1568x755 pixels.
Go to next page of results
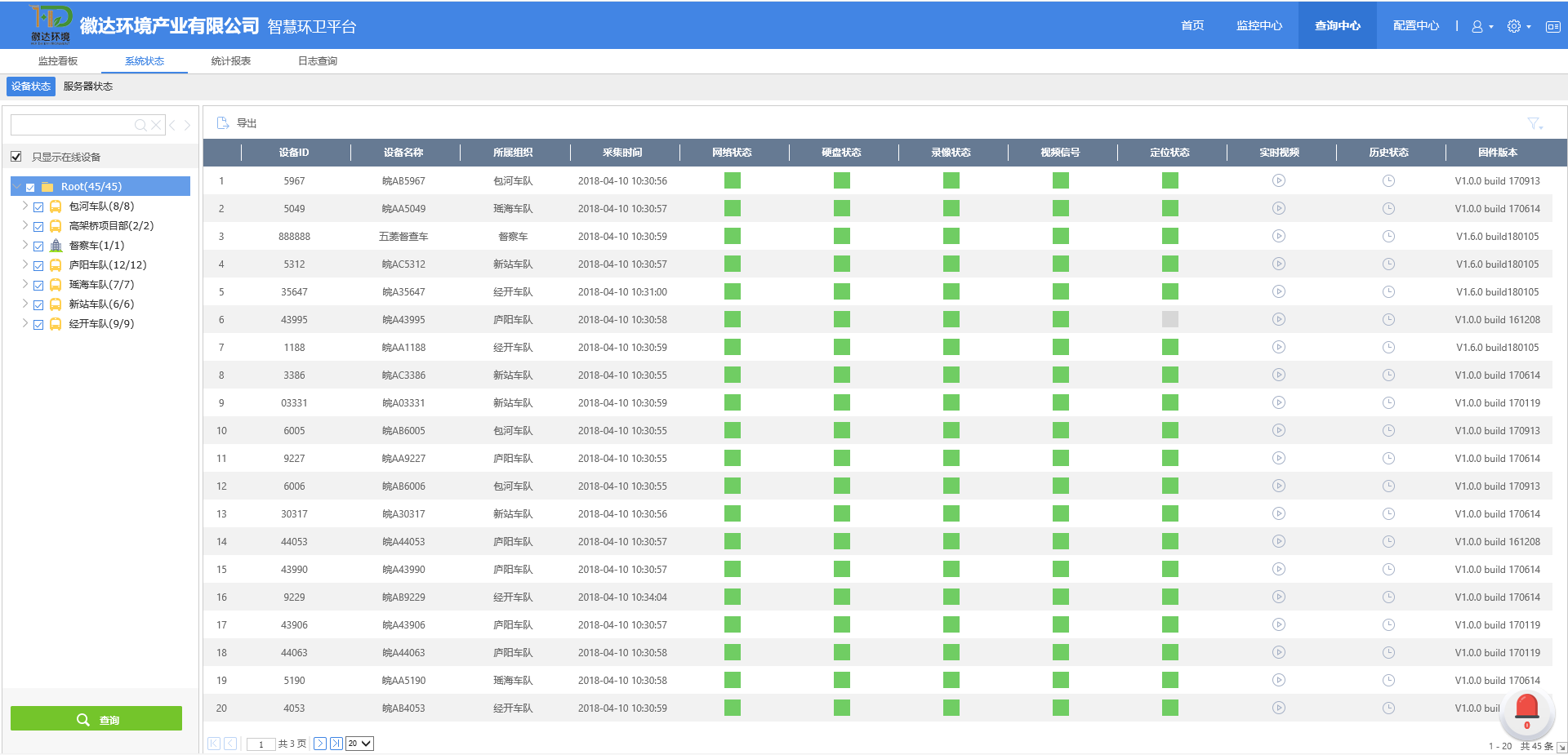(x=320, y=744)
